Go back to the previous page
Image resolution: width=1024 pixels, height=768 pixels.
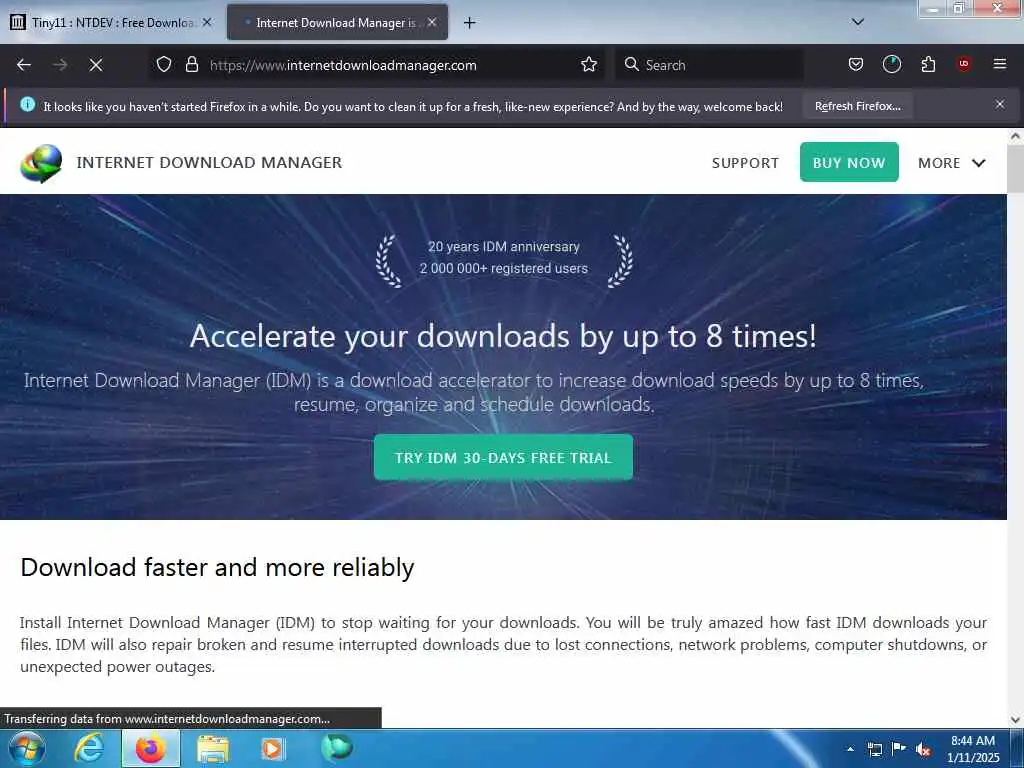tap(24, 65)
